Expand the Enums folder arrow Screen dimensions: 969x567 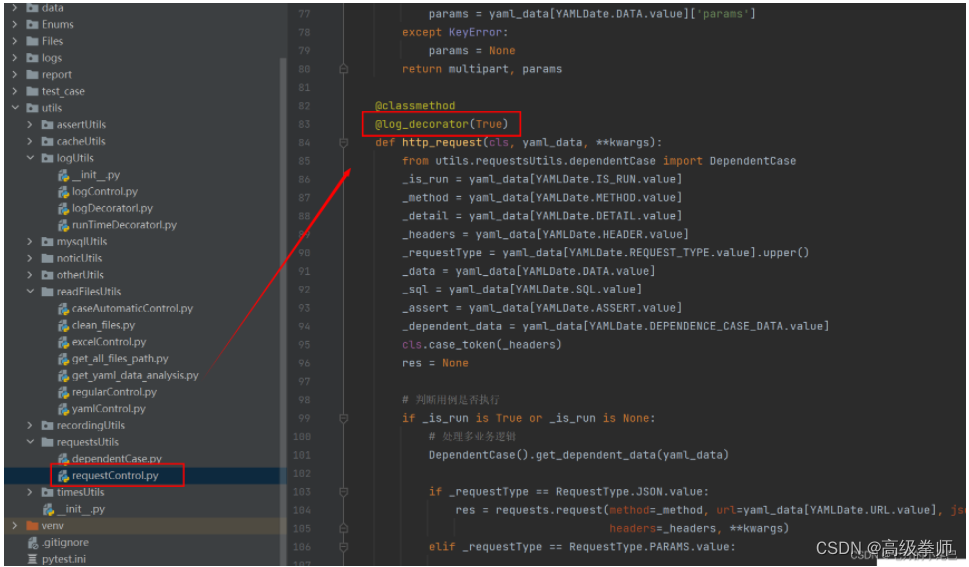[x=15, y=24]
